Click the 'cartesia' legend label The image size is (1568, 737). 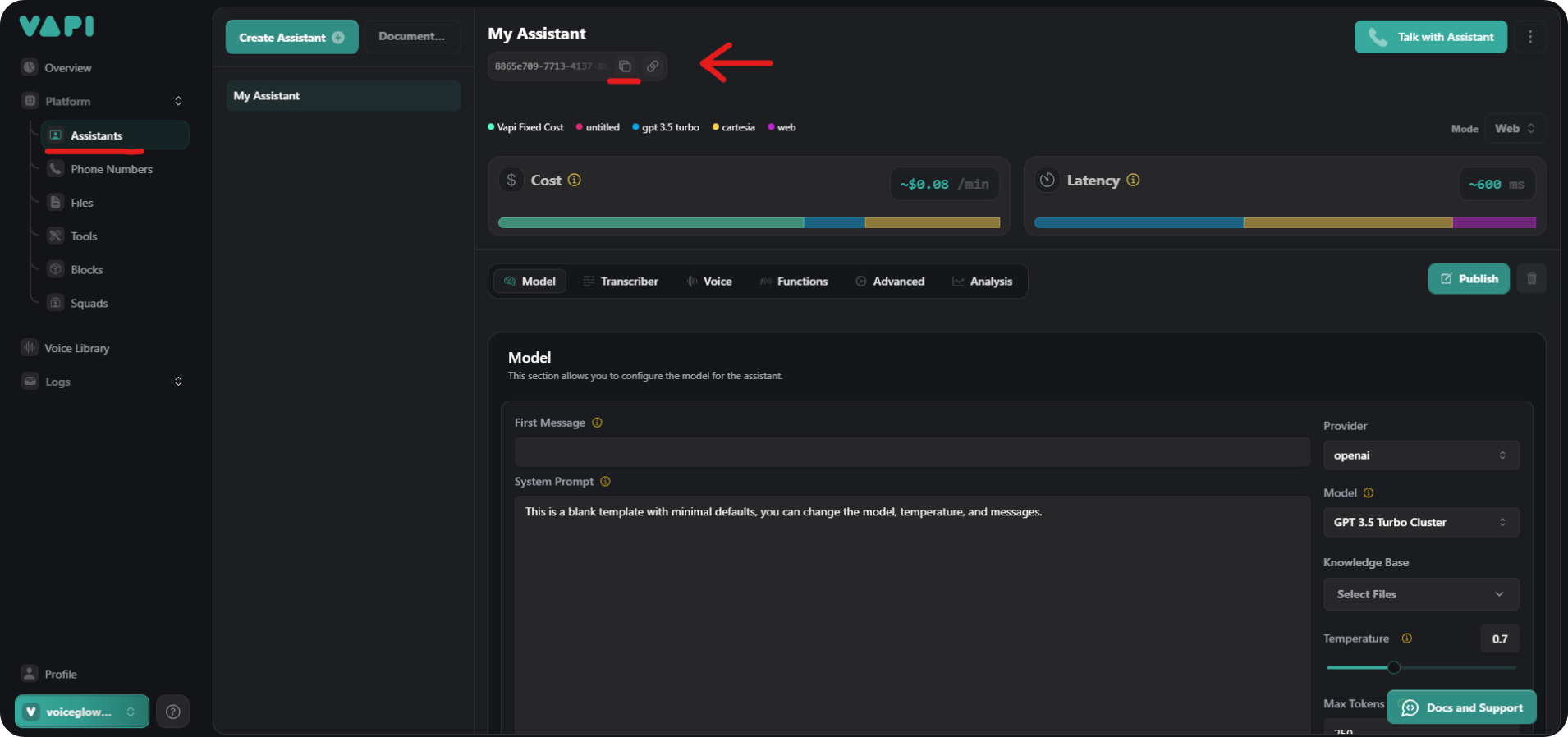coord(738,127)
